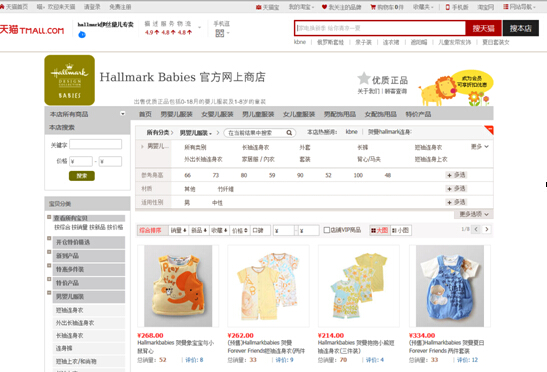Open the 首页 tab in store navigation

click(x=145, y=114)
